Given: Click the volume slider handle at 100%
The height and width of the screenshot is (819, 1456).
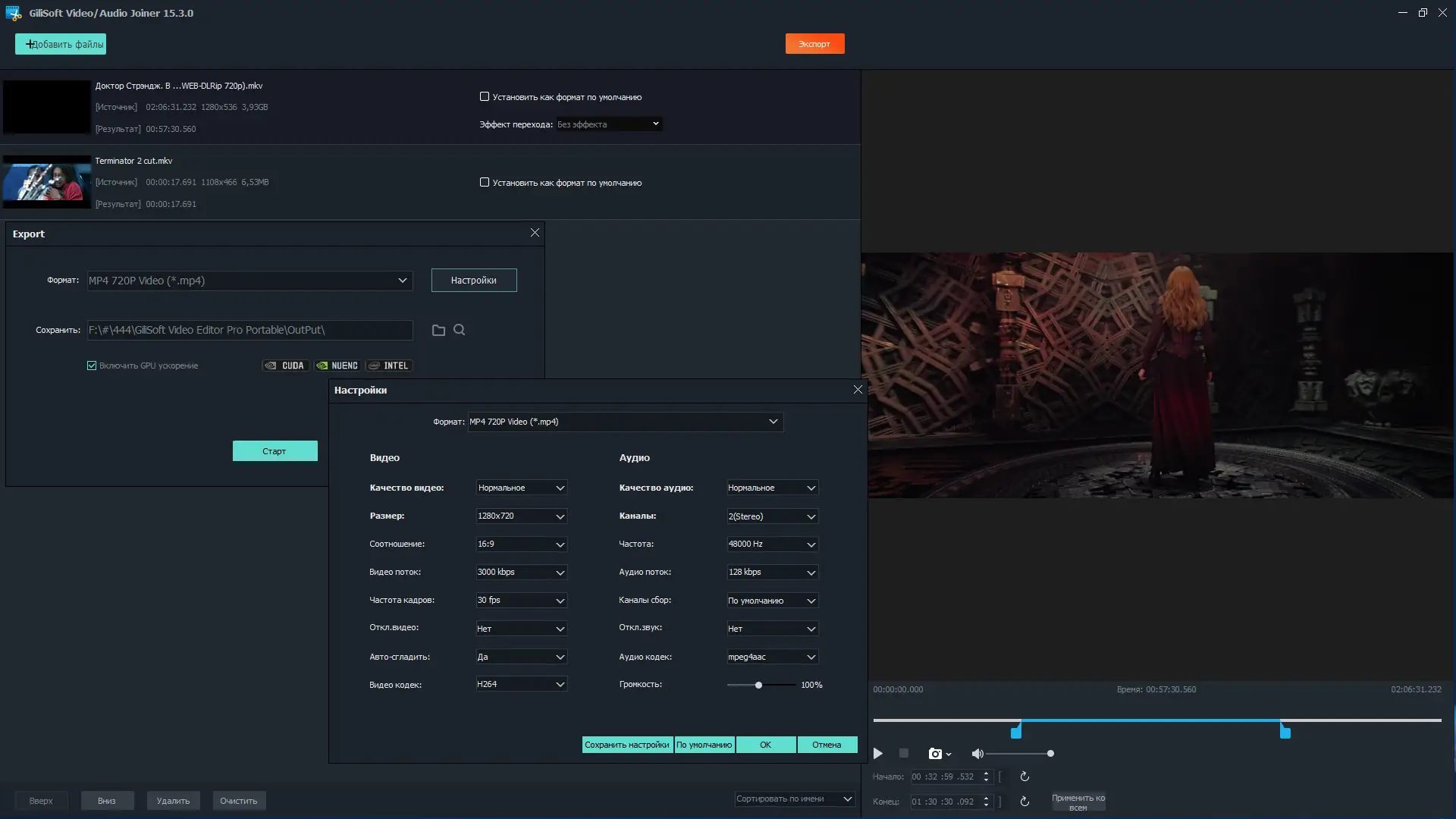Looking at the screenshot, I should click(758, 685).
